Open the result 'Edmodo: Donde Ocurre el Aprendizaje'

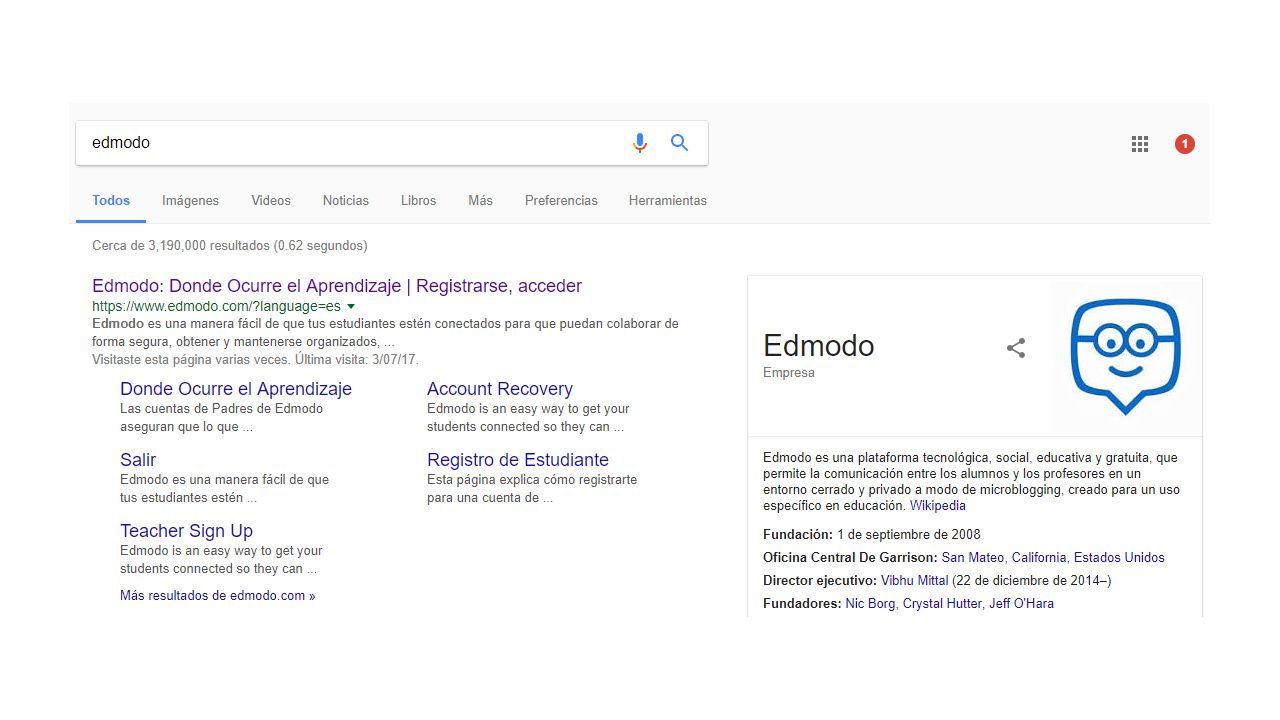337,286
